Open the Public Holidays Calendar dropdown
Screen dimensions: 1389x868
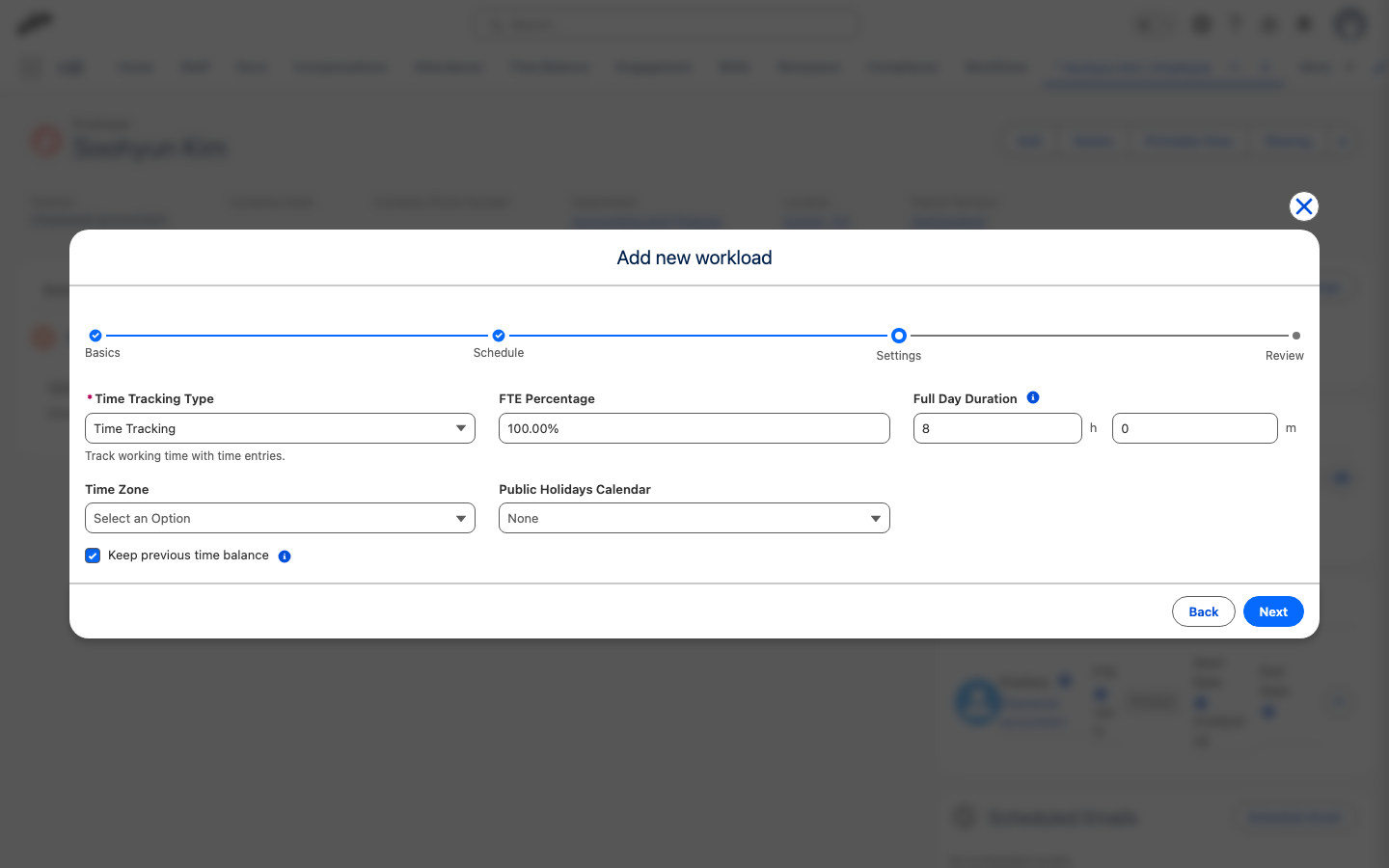[694, 518]
